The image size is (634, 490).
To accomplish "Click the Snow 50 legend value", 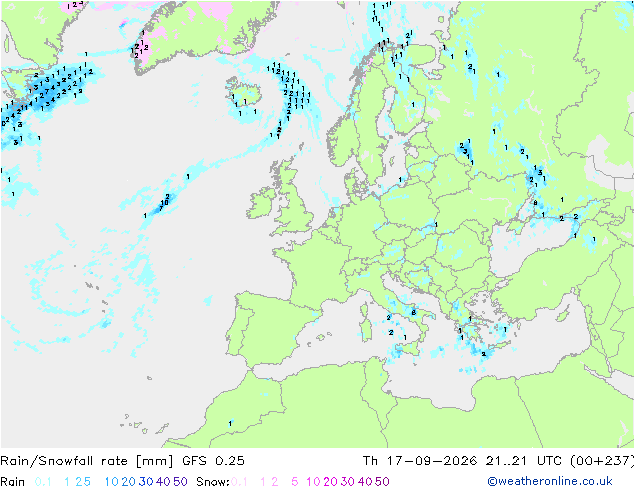I will point(382,482).
